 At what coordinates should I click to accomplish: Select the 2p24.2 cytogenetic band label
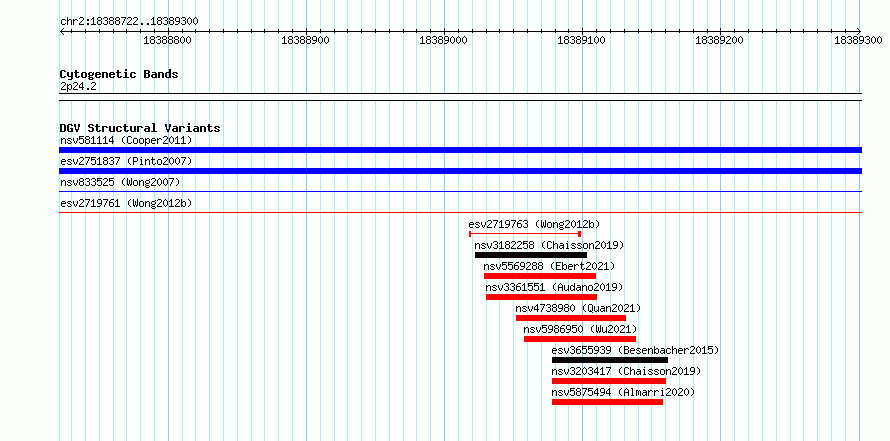(78, 86)
